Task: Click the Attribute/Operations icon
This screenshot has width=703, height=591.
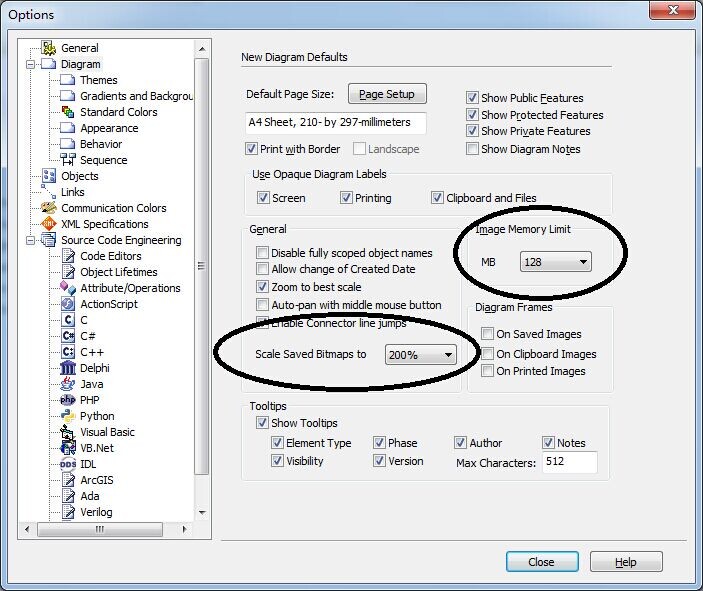Action: (68, 288)
